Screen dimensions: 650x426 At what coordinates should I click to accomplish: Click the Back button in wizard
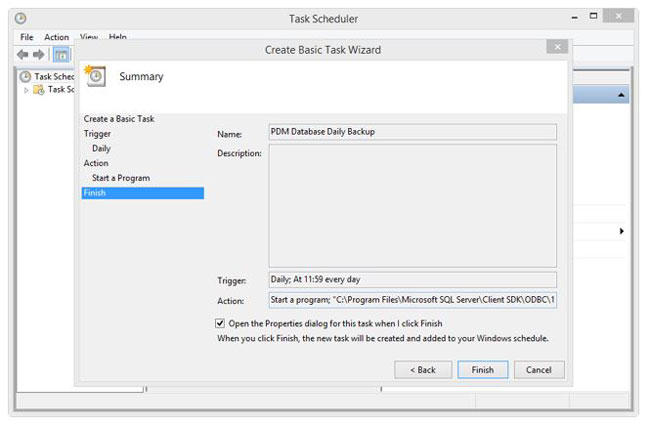tap(423, 369)
